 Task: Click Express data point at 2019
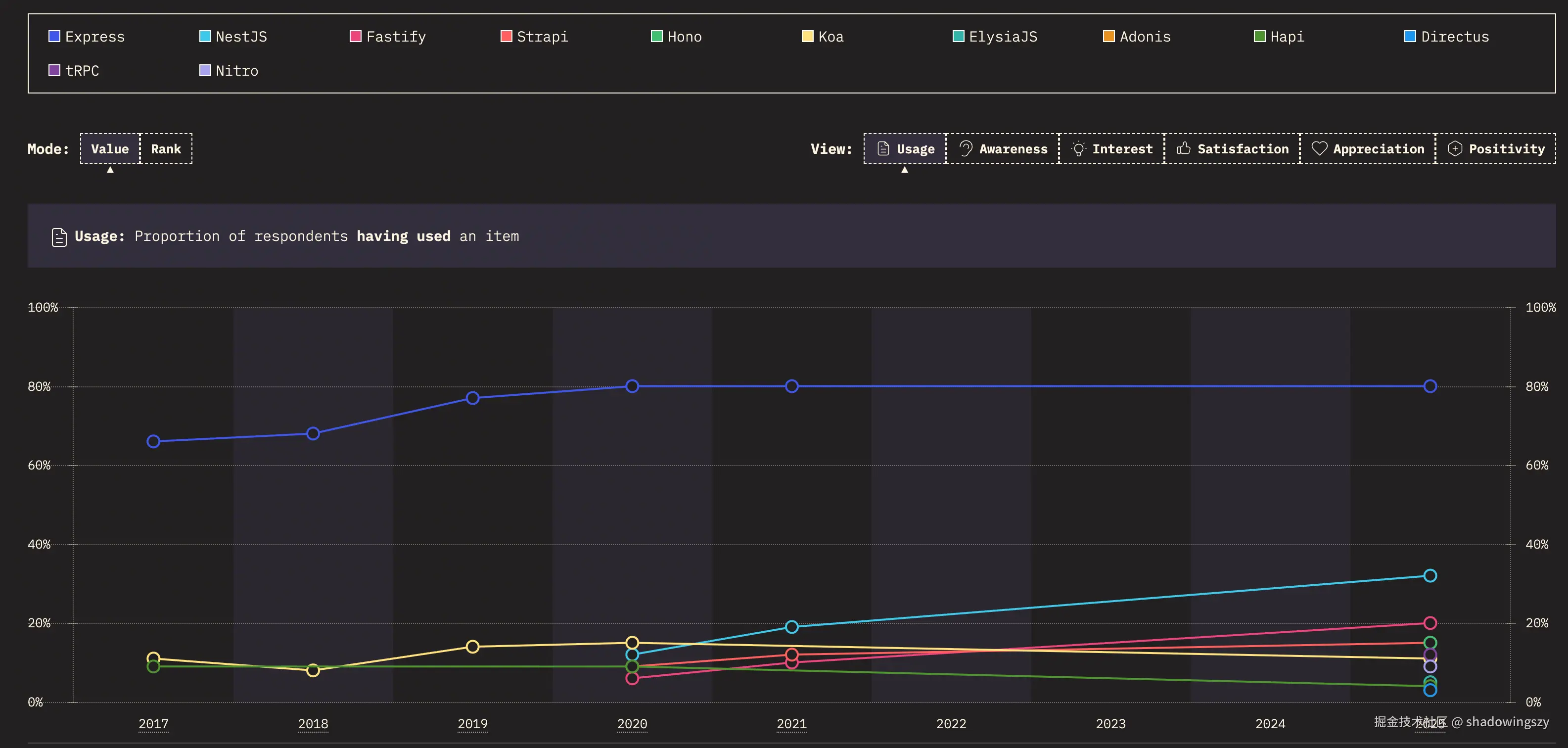point(472,398)
